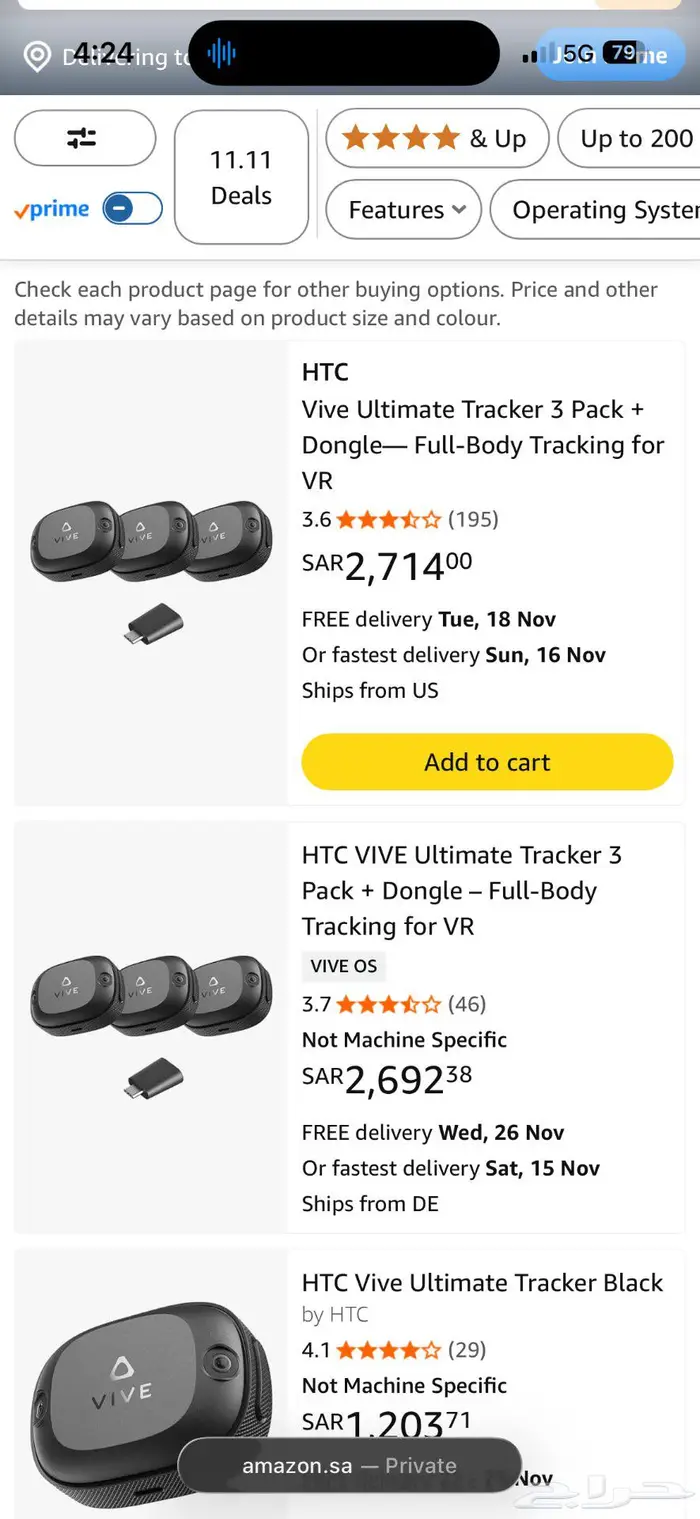Add the Vive Ultimate Tracker 3 Pack to cart
Viewport: 700px width, 1519px height.
point(487,761)
